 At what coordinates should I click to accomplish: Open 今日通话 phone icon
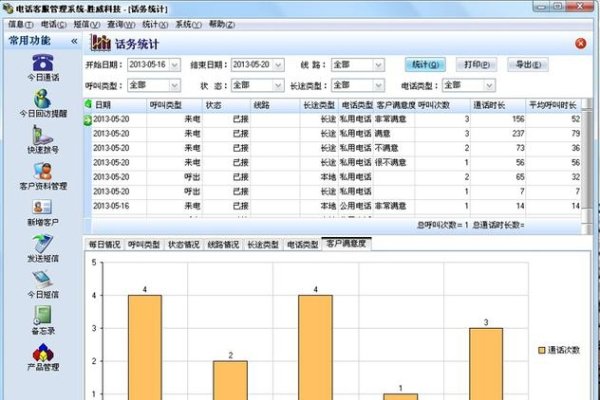pos(42,63)
